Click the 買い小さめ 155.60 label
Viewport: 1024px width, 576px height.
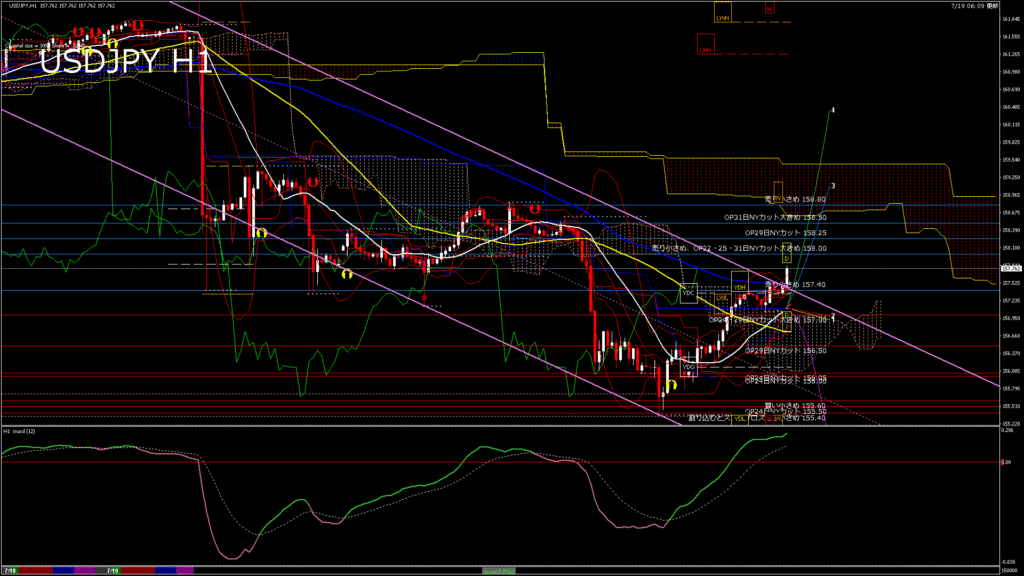(795, 406)
